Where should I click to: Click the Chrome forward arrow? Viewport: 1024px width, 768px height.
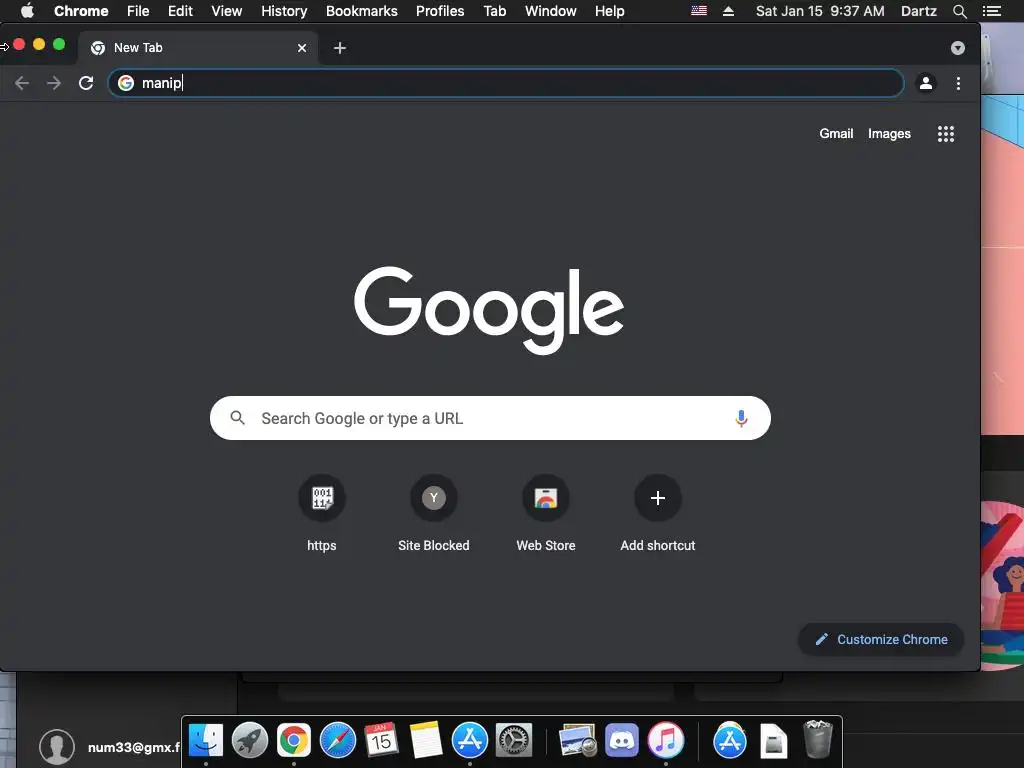(x=54, y=83)
